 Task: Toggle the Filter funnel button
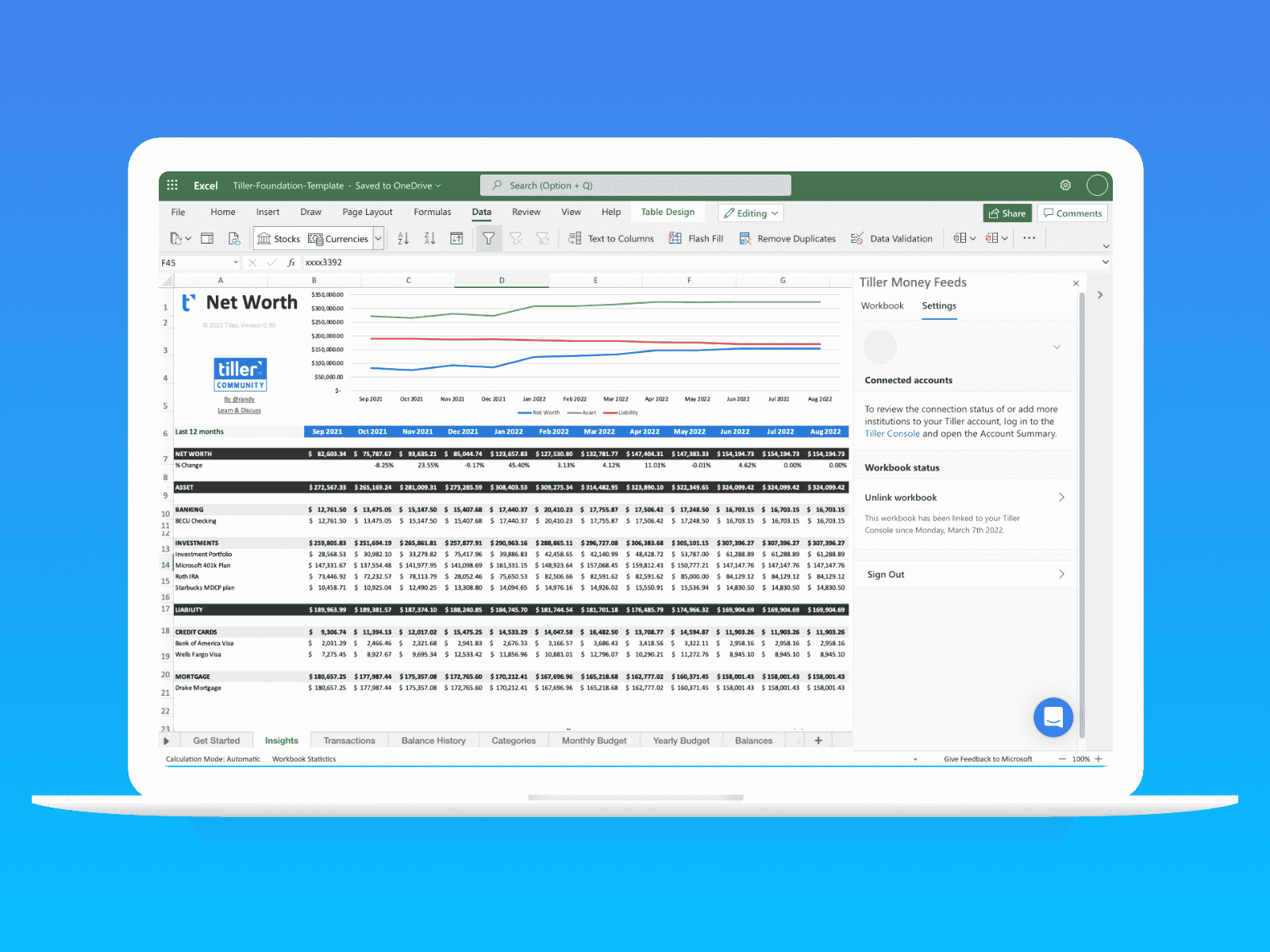click(x=489, y=238)
